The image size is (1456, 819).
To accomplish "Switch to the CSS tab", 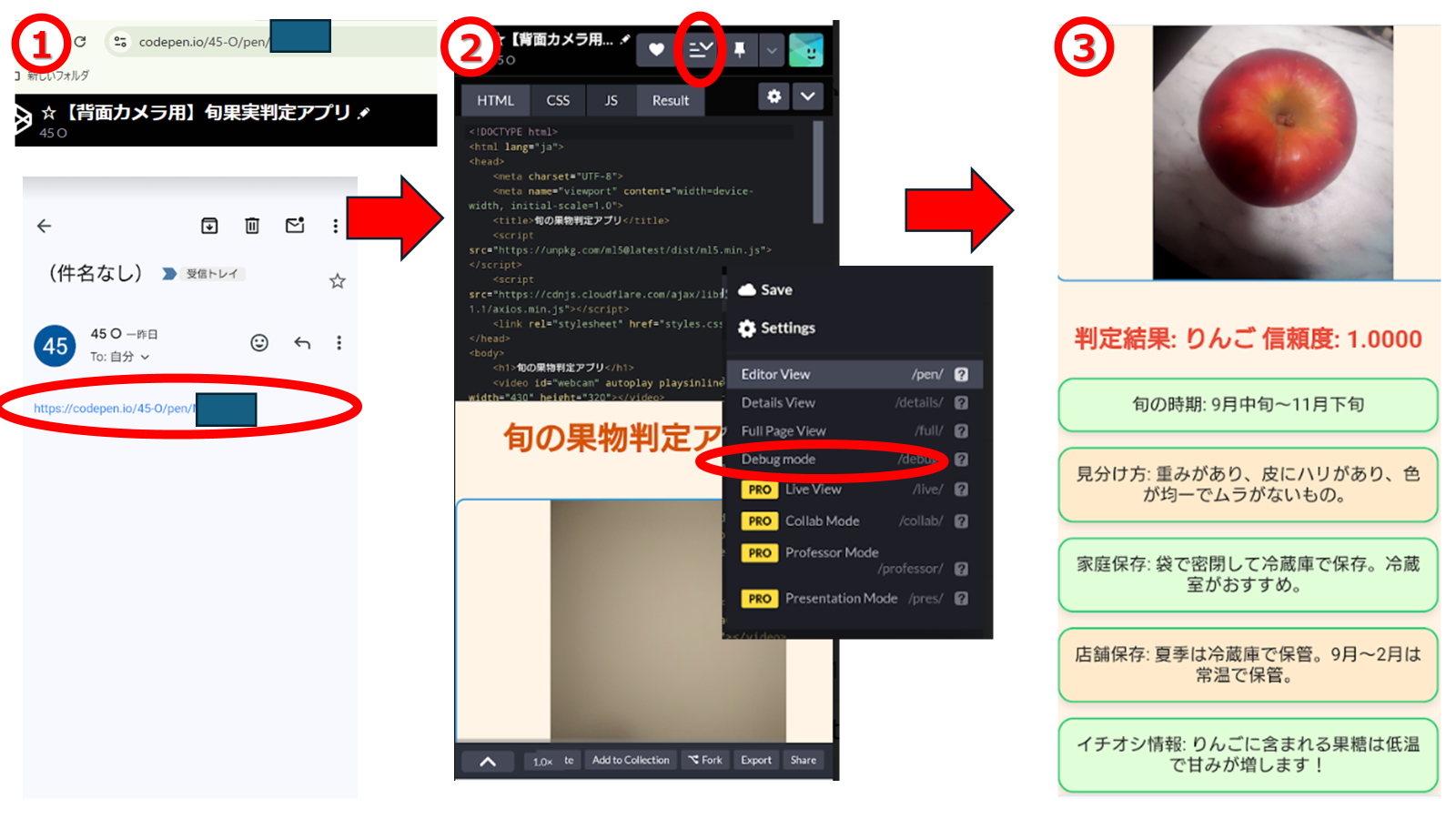I will (x=558, y=100).
